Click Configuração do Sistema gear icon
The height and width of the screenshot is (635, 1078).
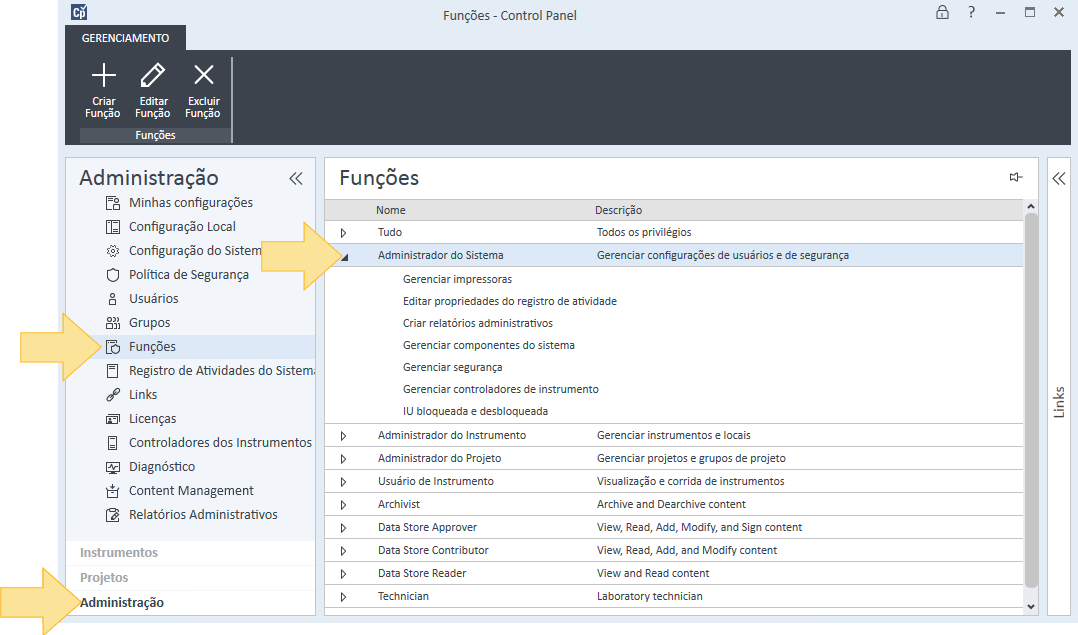113,251
